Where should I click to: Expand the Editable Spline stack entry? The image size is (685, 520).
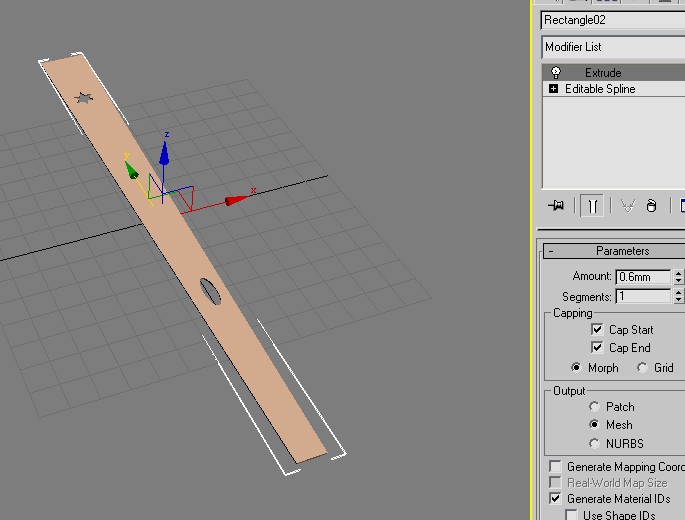[x=553, y=89]
